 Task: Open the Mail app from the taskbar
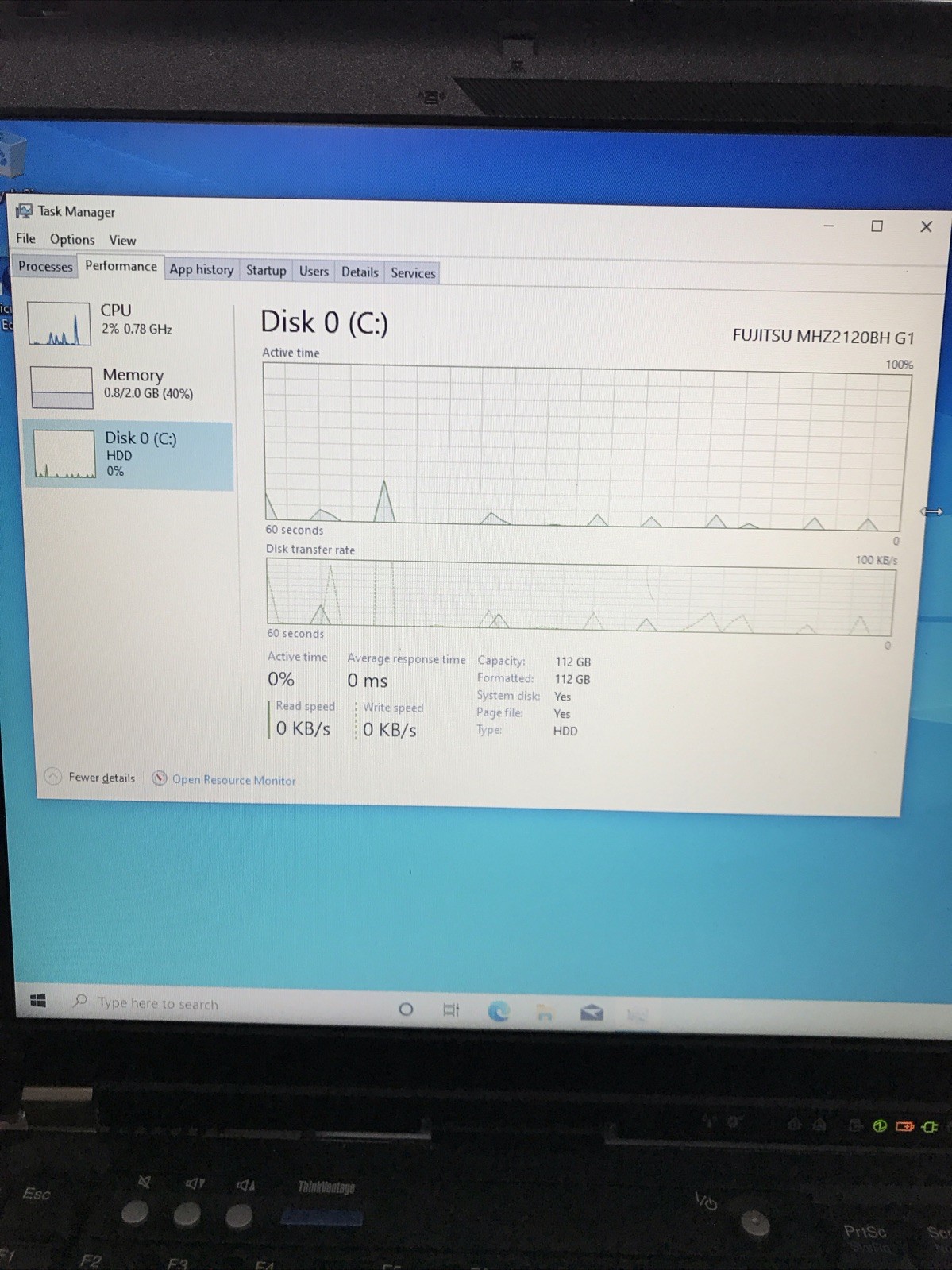pyautogui.click(x=592, y=1013)
